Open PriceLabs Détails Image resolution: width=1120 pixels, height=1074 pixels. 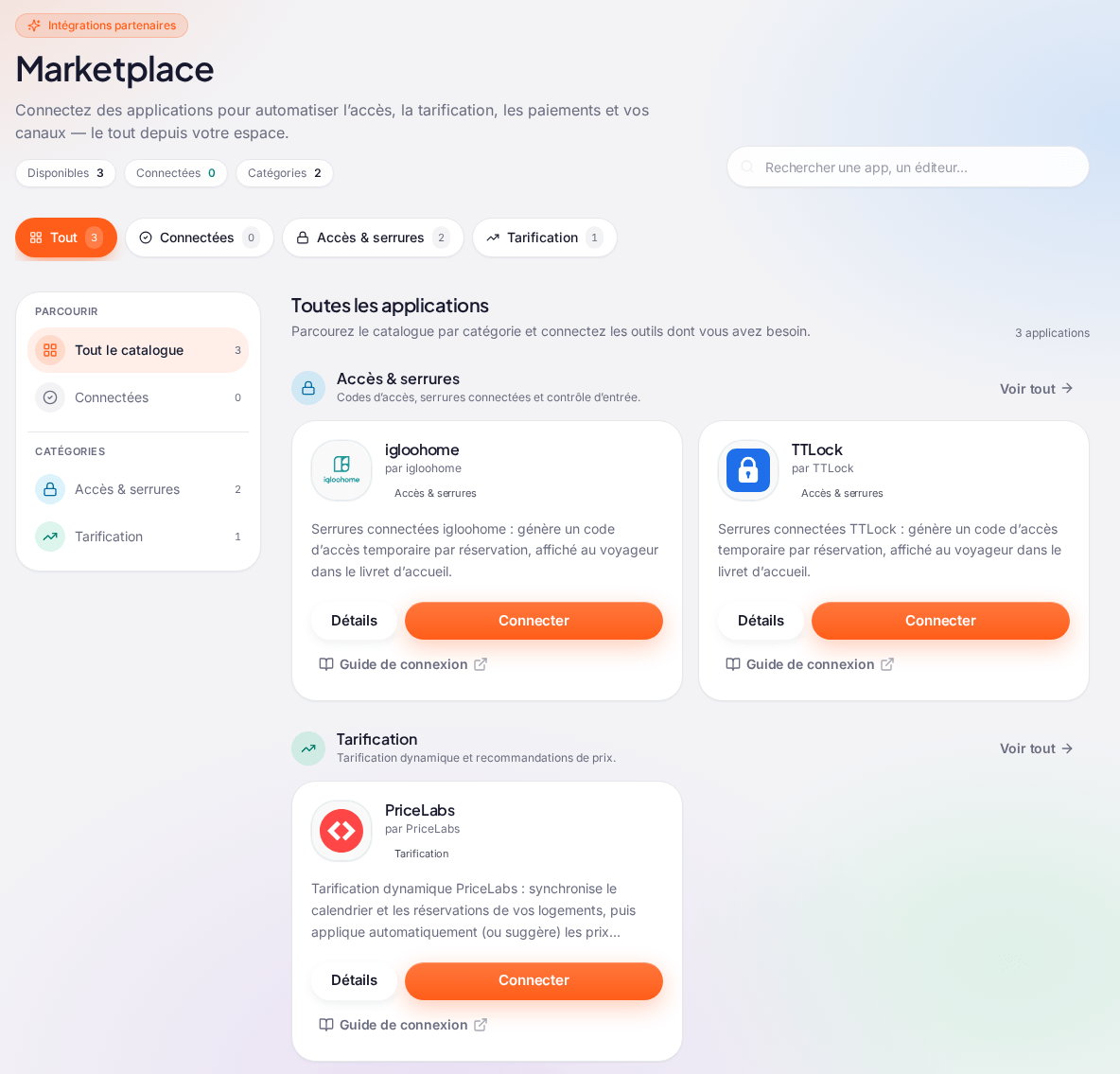[355, 981]
